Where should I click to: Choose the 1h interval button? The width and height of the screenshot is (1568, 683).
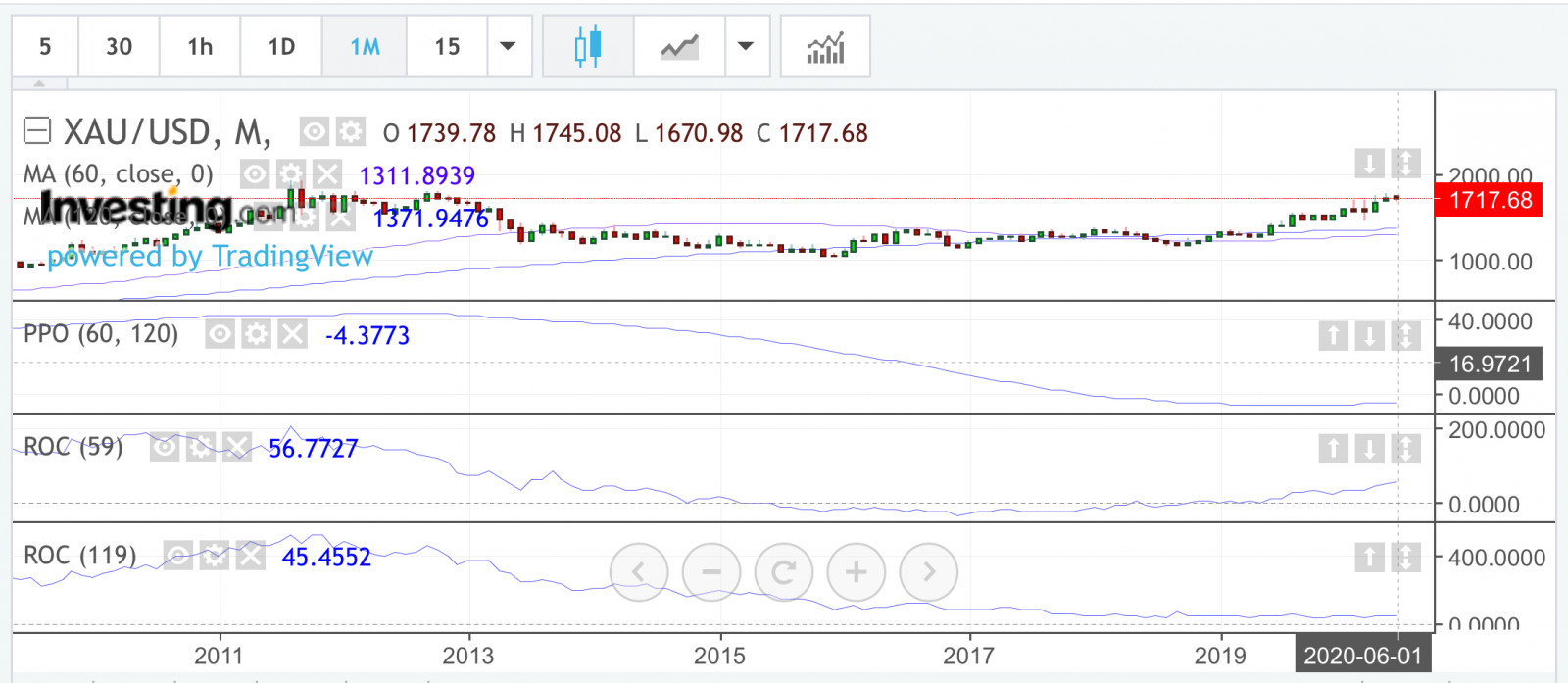pos(200,46)
